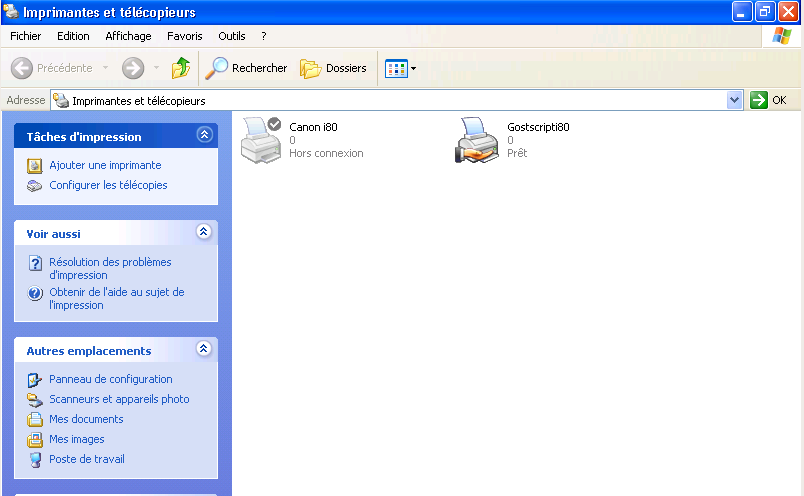Click the Windows flag logo
Viewport: 804px width, 496px height.
tap(781, 36)
